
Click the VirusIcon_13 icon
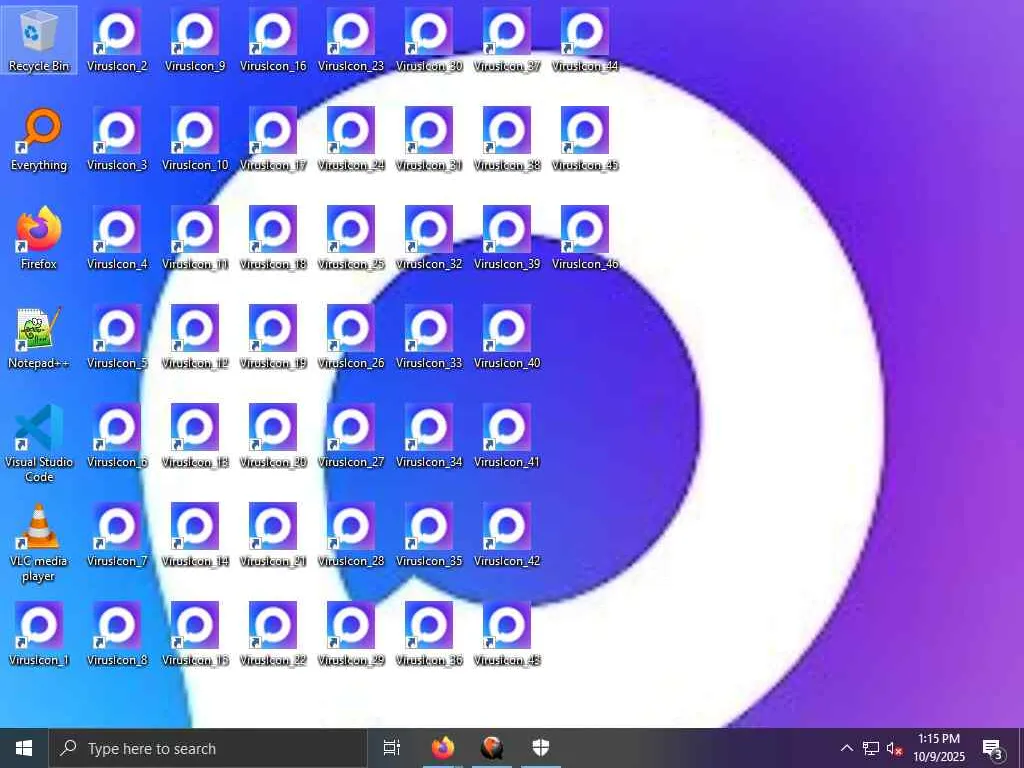pyautogui.click(x=195, y=436)
